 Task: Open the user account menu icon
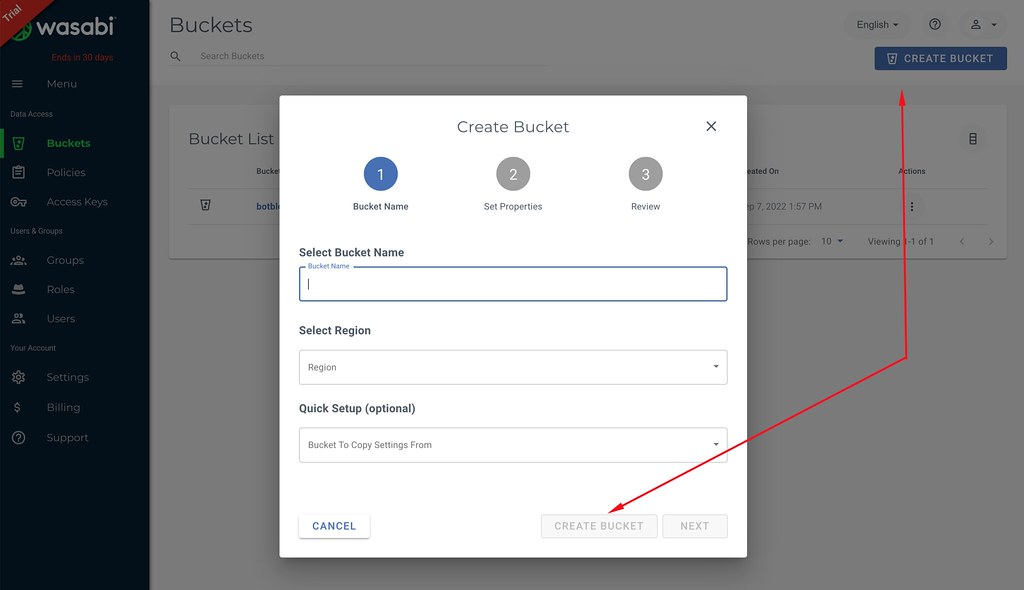pyautogui.click(x=975, y=24)
